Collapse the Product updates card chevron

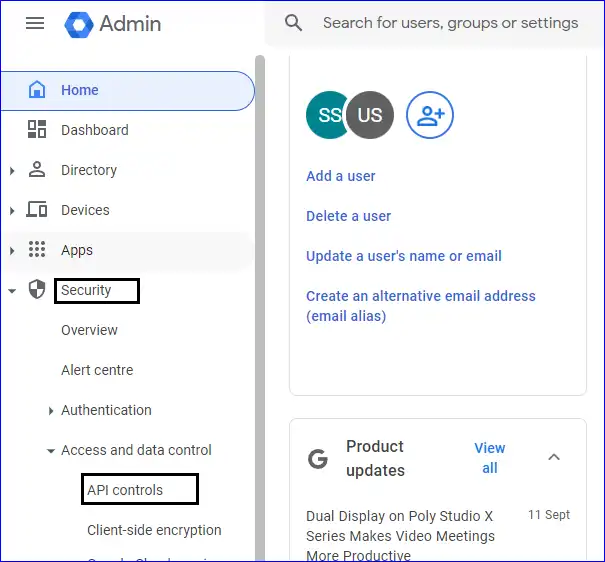554,457
